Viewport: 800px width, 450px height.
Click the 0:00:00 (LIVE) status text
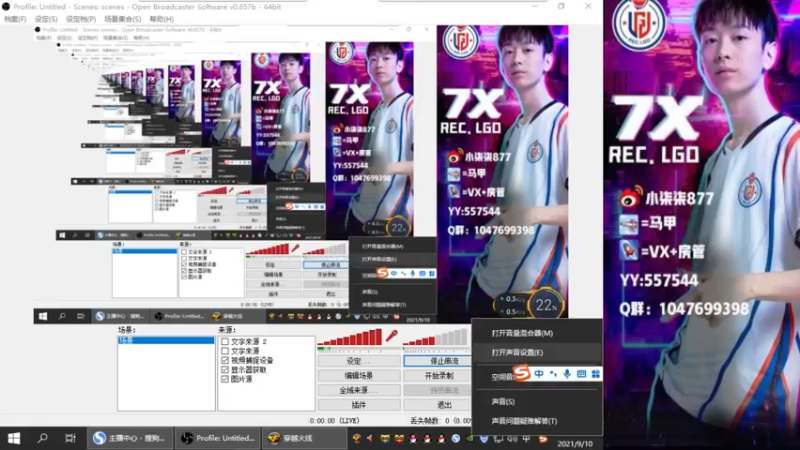334,421
